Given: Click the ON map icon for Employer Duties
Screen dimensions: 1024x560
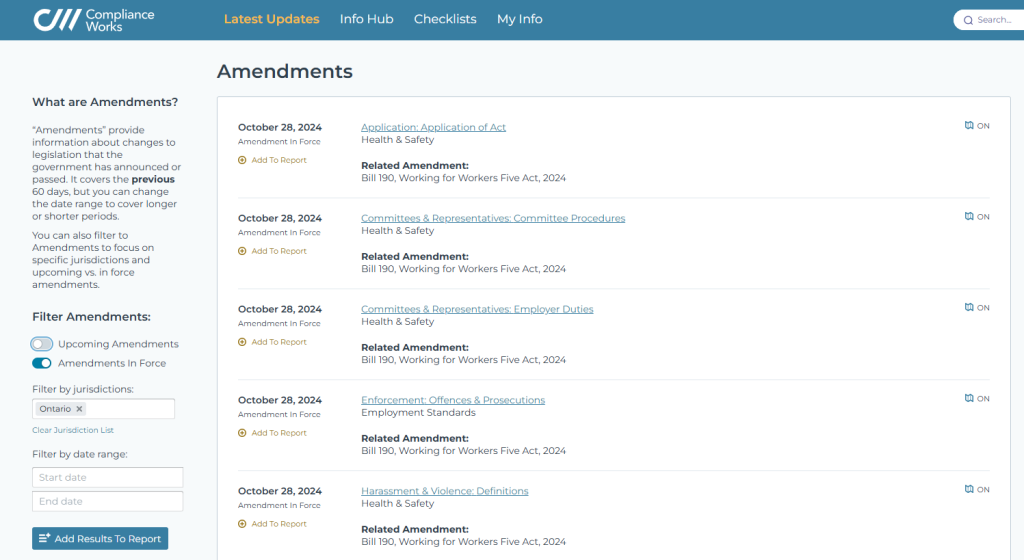Looking at the screenshot, I should point(969,307).
